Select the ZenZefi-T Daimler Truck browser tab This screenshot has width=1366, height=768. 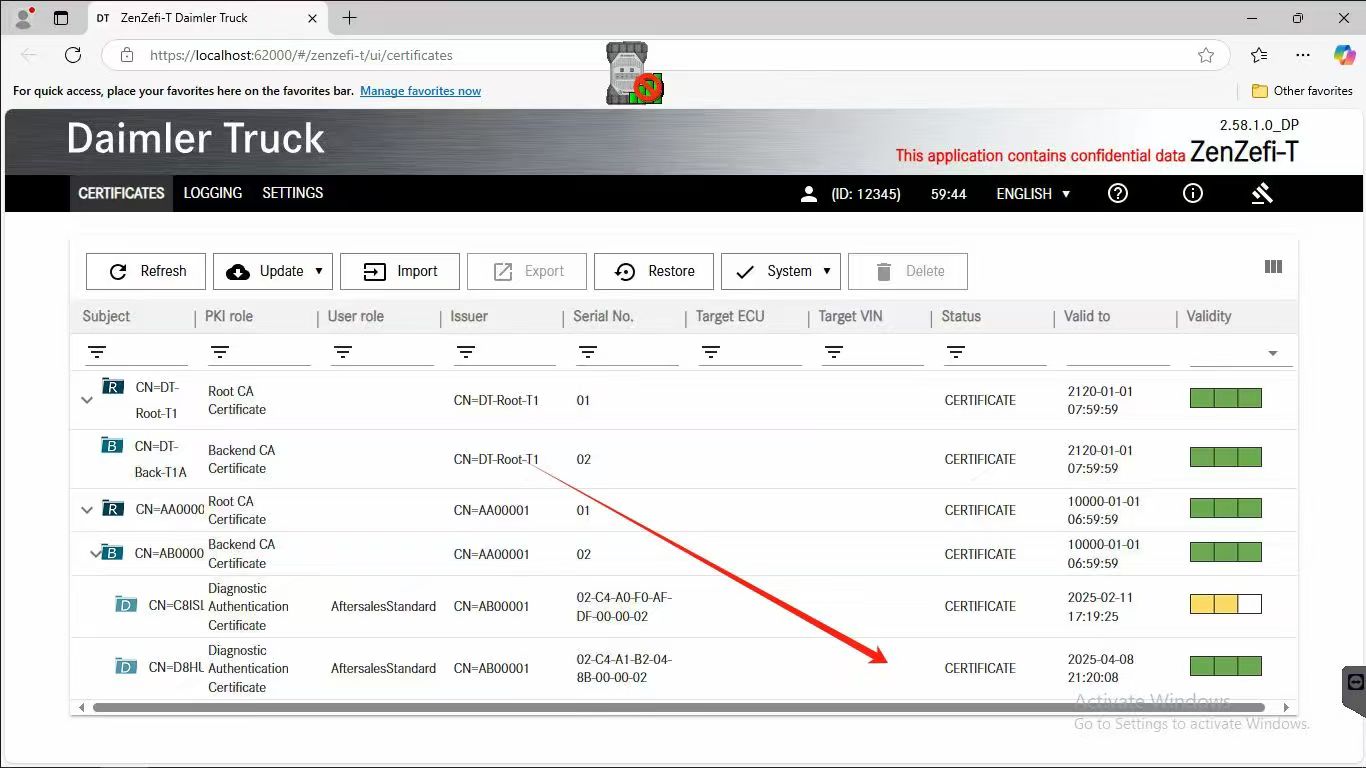click(x=207, y=18)
